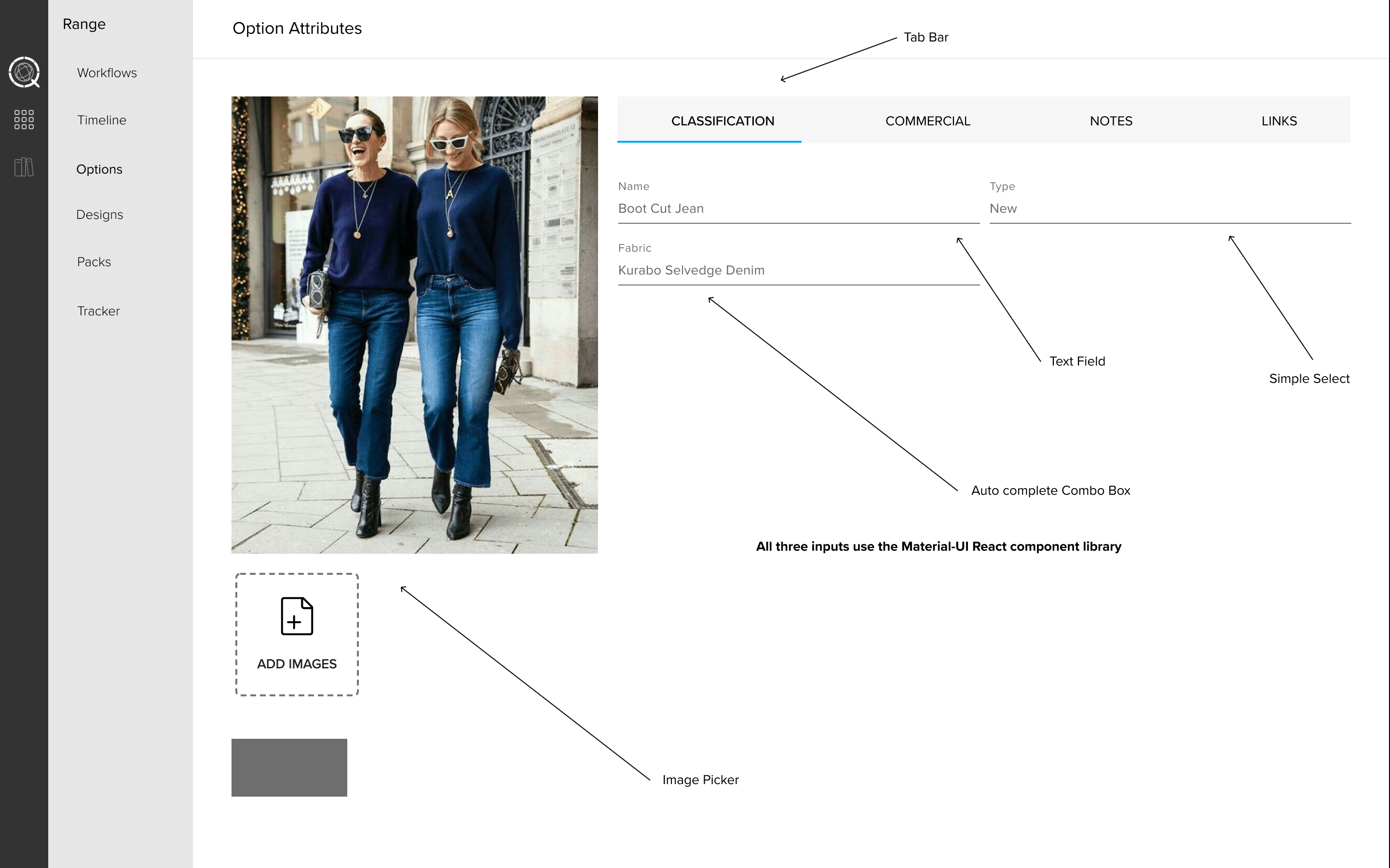Screen dimensions: 1390x868
Task: Switch to the Classification tab
Action: 709,121
